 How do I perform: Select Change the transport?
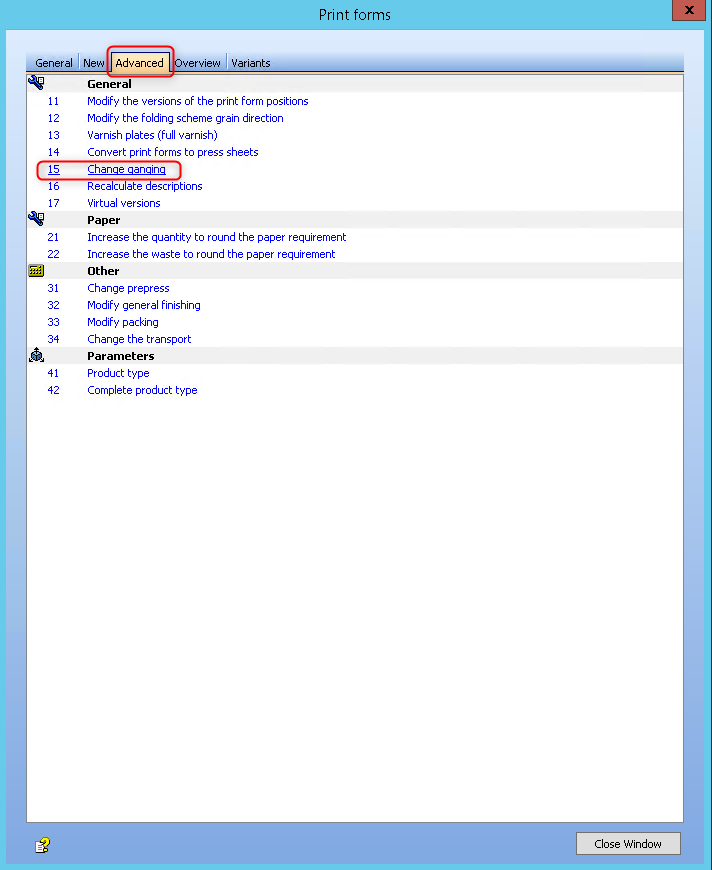(139, 339)
